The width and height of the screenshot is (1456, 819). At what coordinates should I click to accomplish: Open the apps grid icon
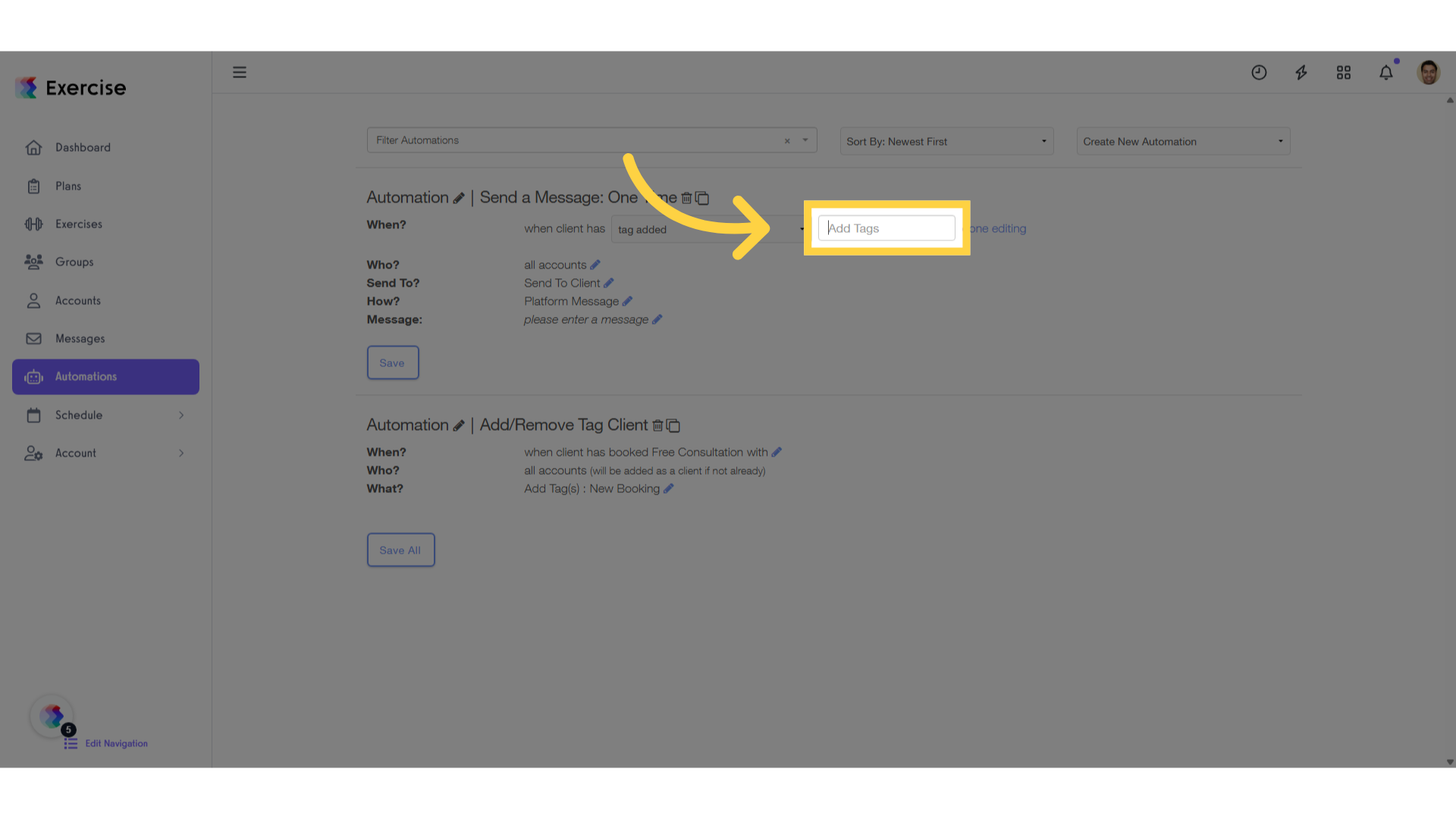[x=1344, y=72]
